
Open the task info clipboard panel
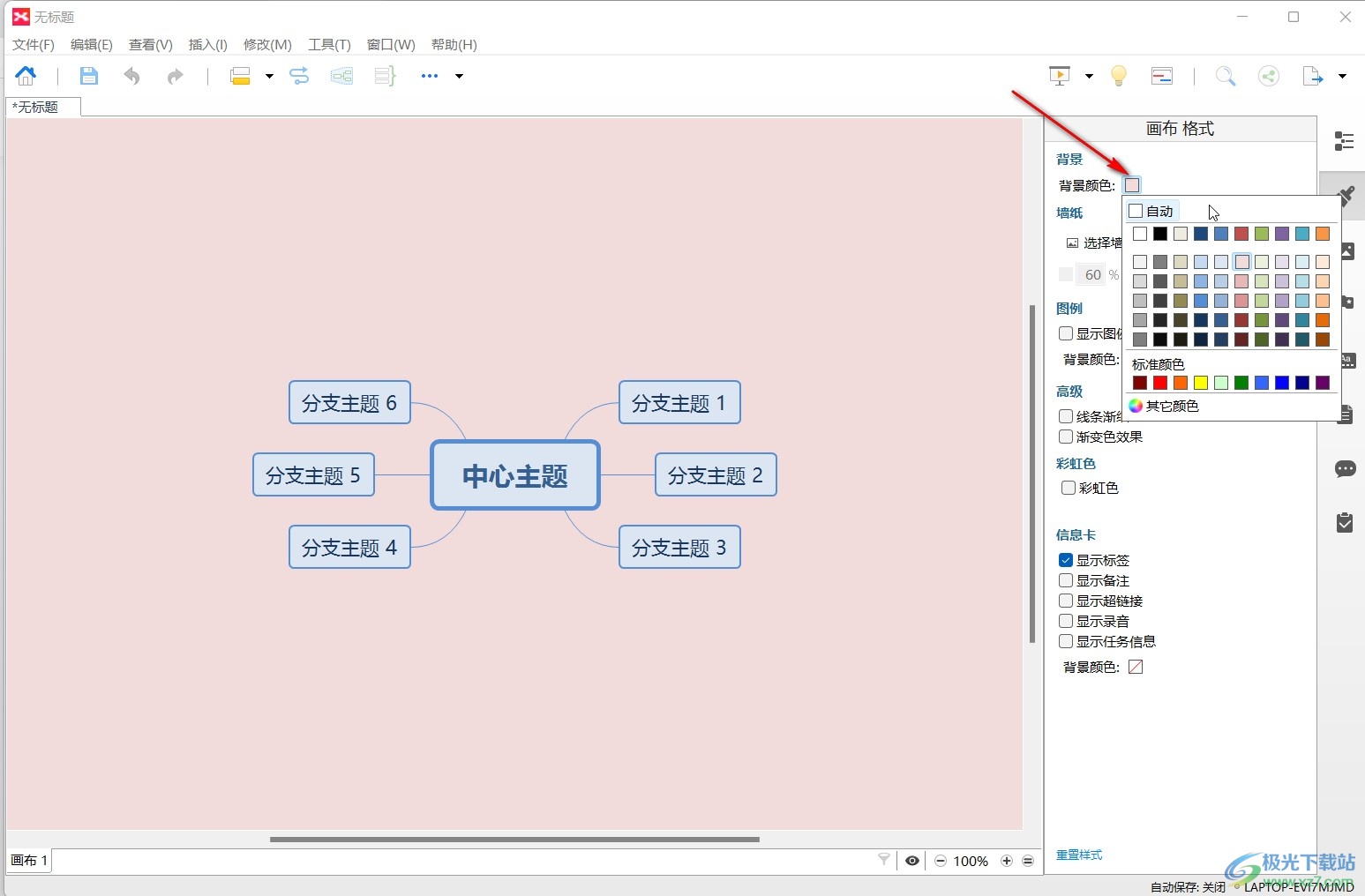pos(1345,523)
